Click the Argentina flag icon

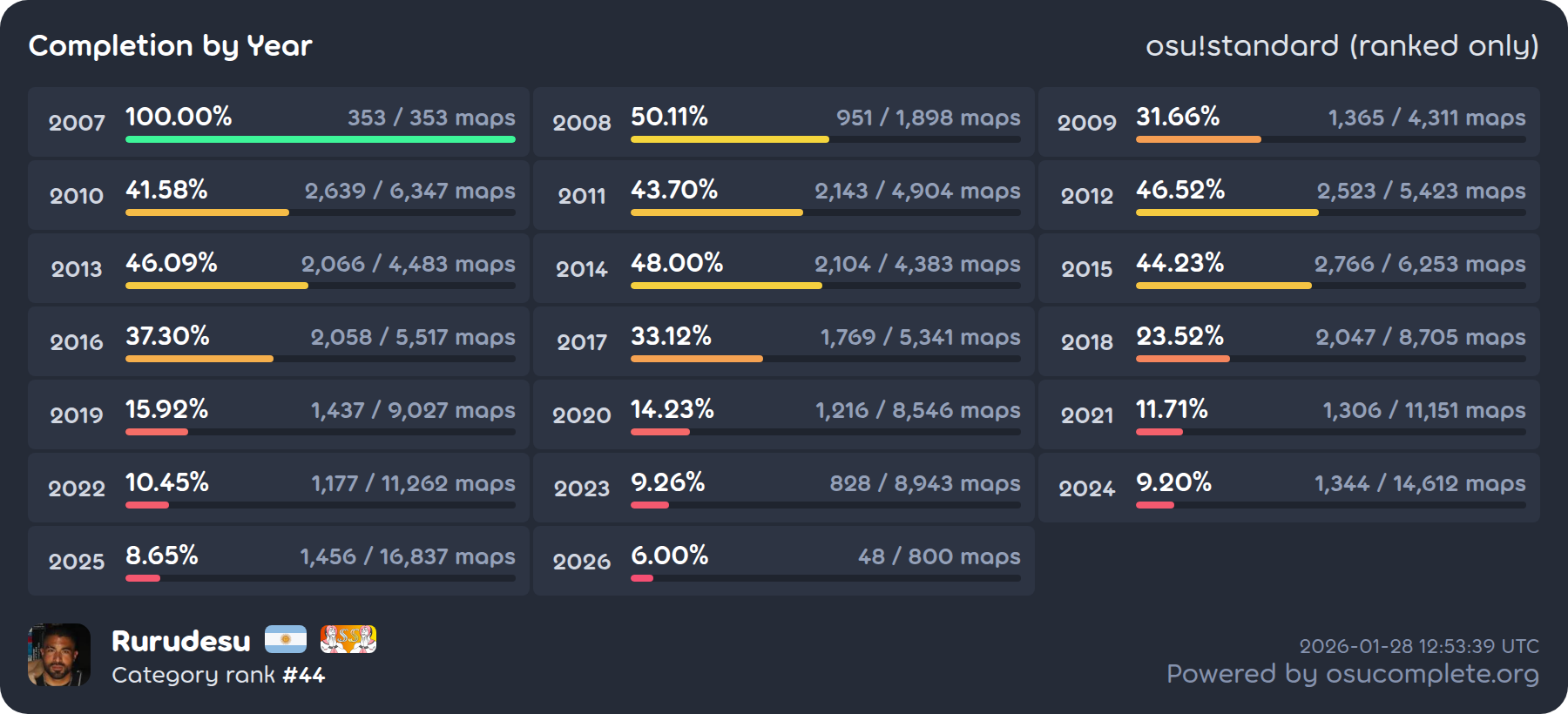pyautogui.click(x=285, y=640)
